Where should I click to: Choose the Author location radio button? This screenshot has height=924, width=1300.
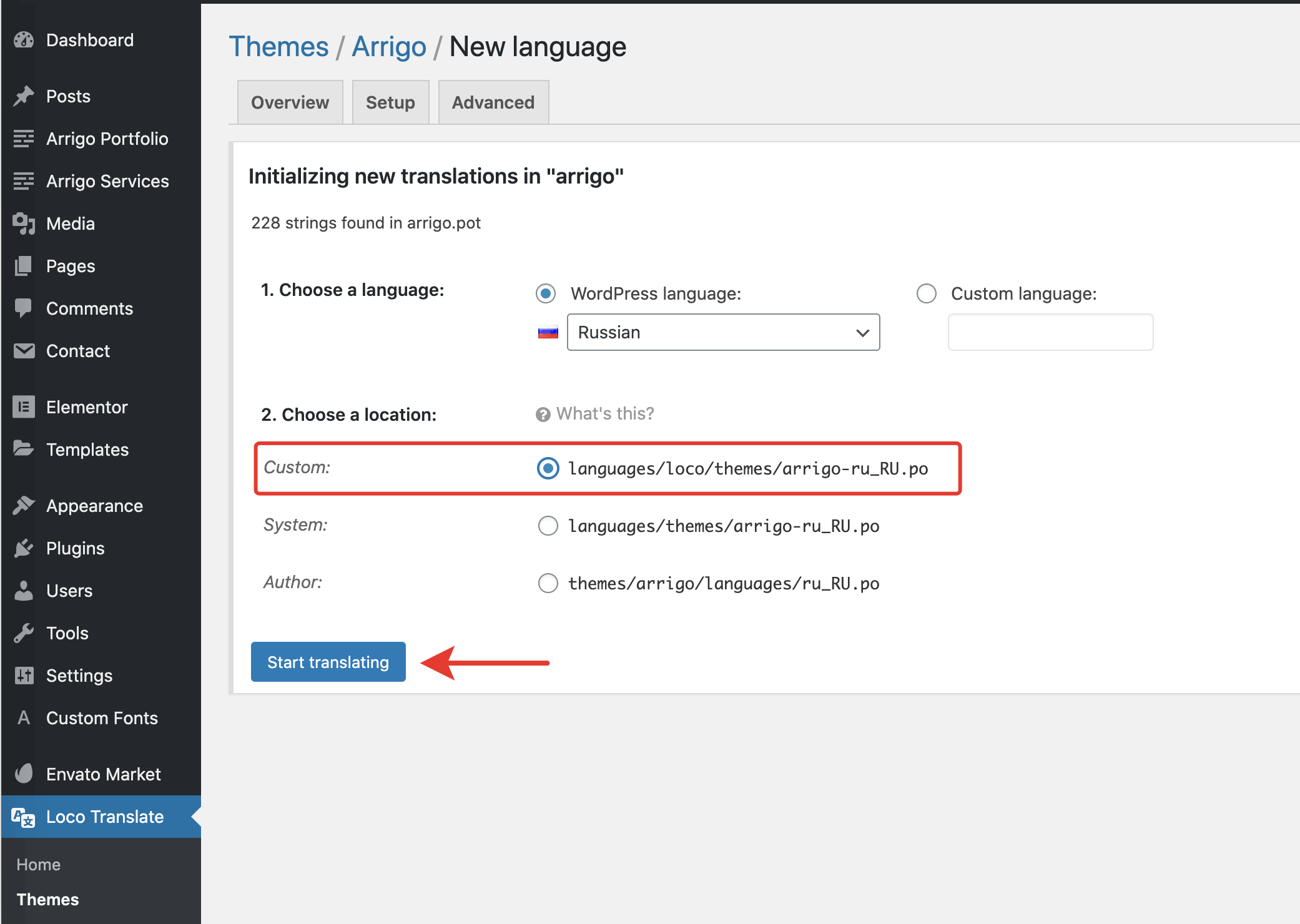click(548, 583)
